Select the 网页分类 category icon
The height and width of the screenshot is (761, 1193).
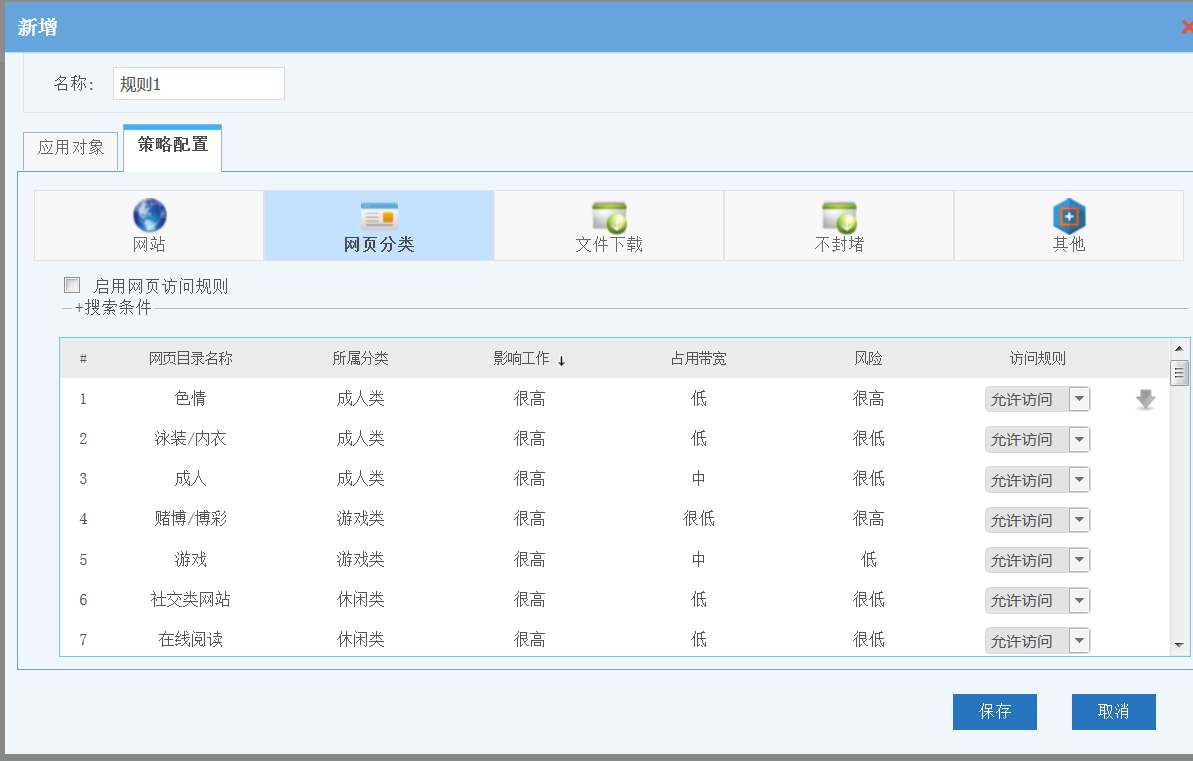point(379,216)
